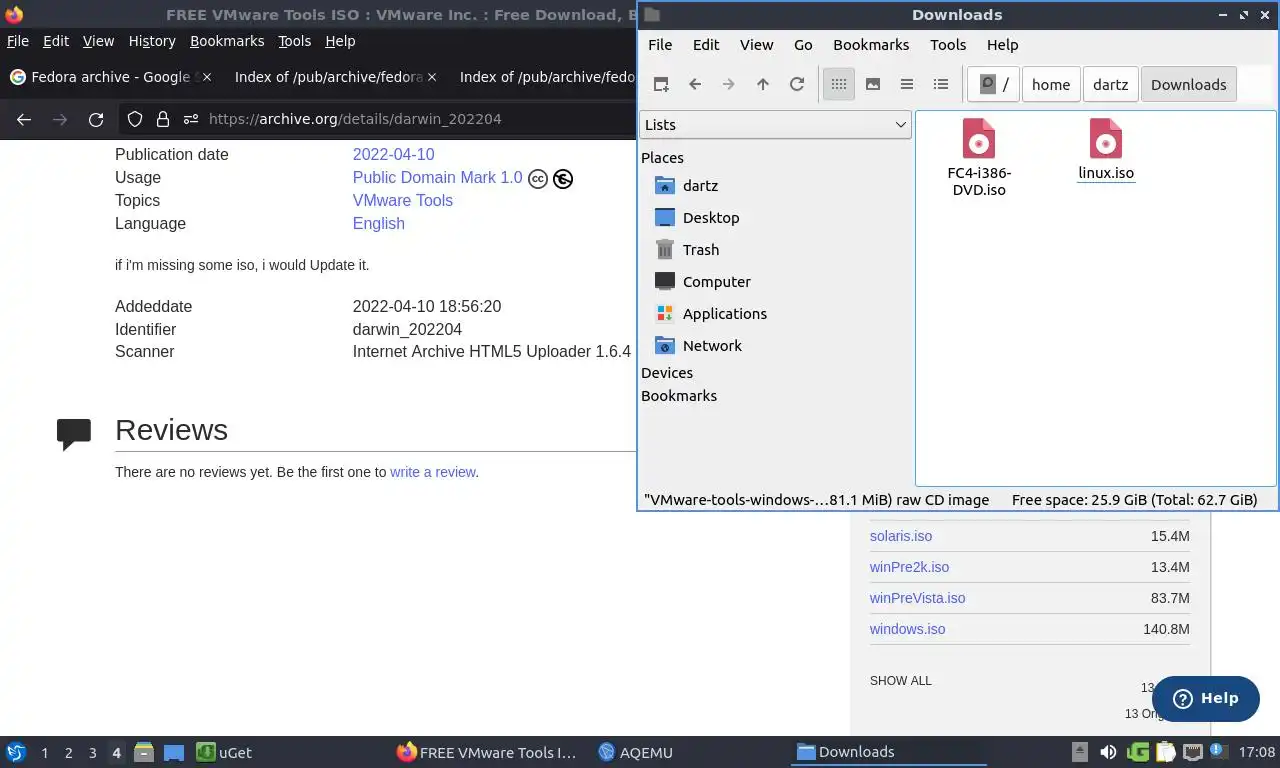Open the View menu in Downloads window
The width and height of the screenshot is (1280, 768).
click(756, 45)
